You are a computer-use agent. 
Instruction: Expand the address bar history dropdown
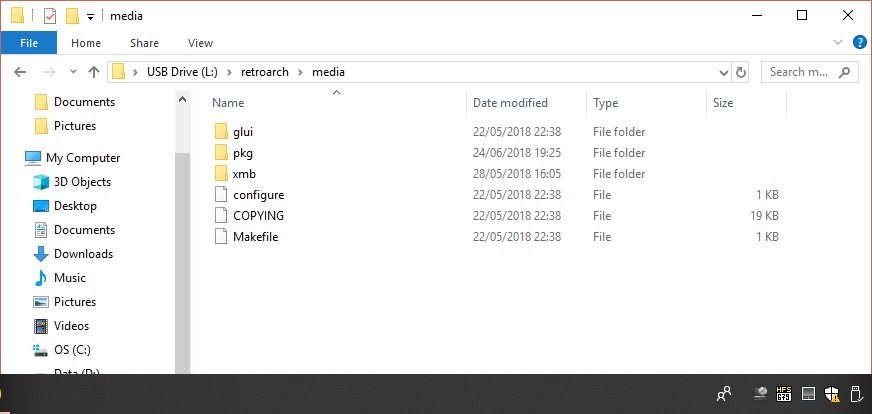724,72
